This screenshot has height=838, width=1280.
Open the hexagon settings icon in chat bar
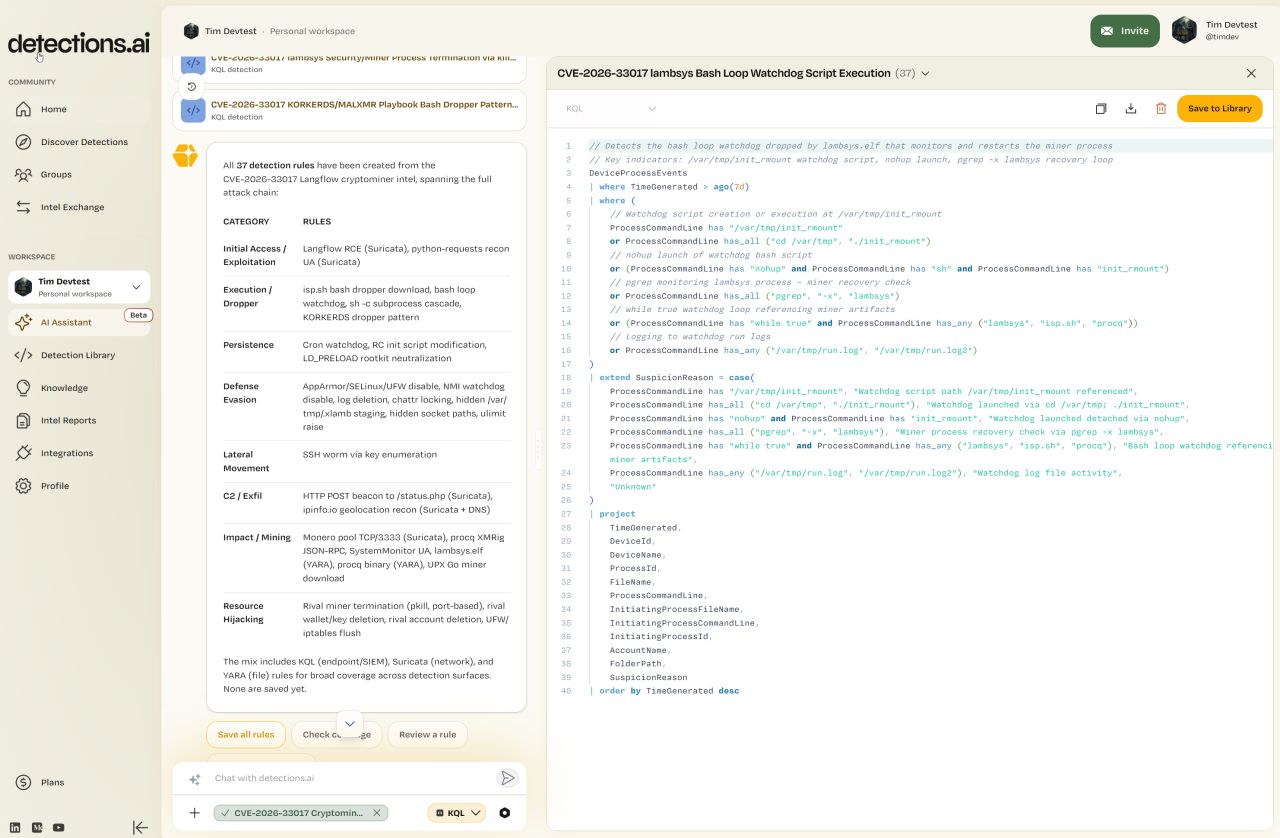click(x=505, y=813)
